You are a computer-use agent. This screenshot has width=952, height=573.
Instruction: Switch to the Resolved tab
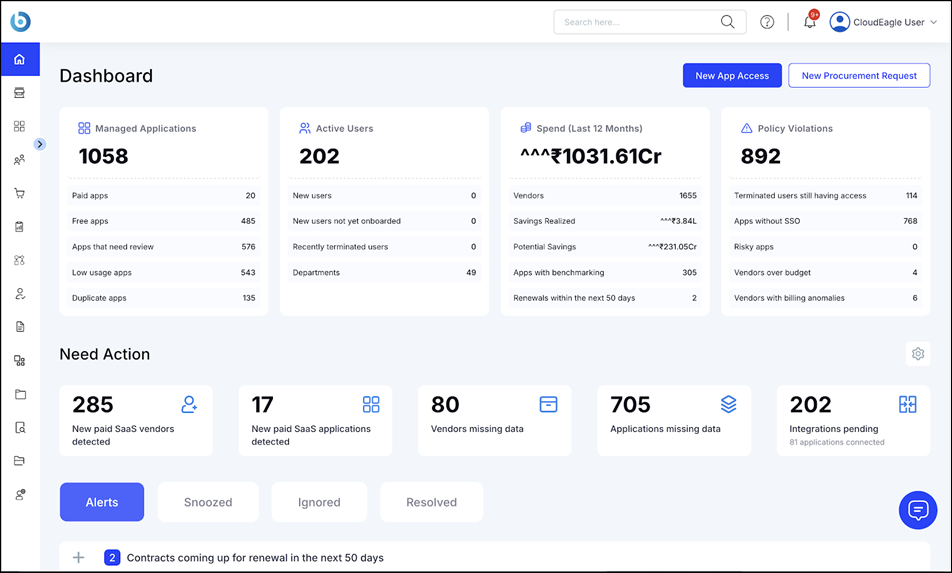point(431,502)
